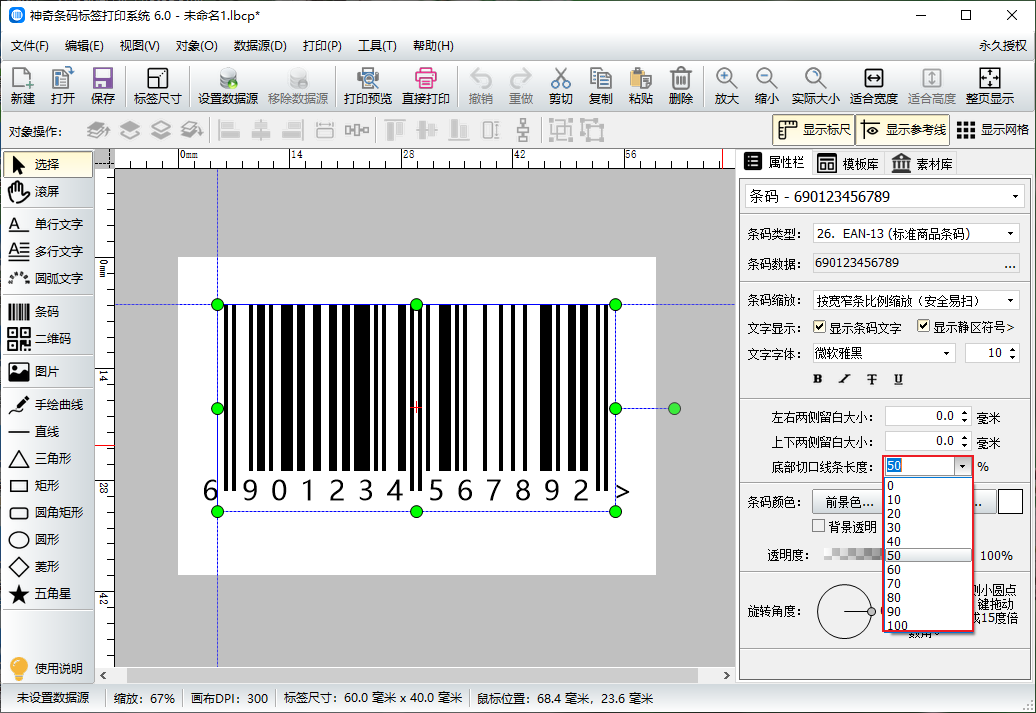
Task: Toggle 显示条码文字 checkbox
Action: click(x=819, y=326)
